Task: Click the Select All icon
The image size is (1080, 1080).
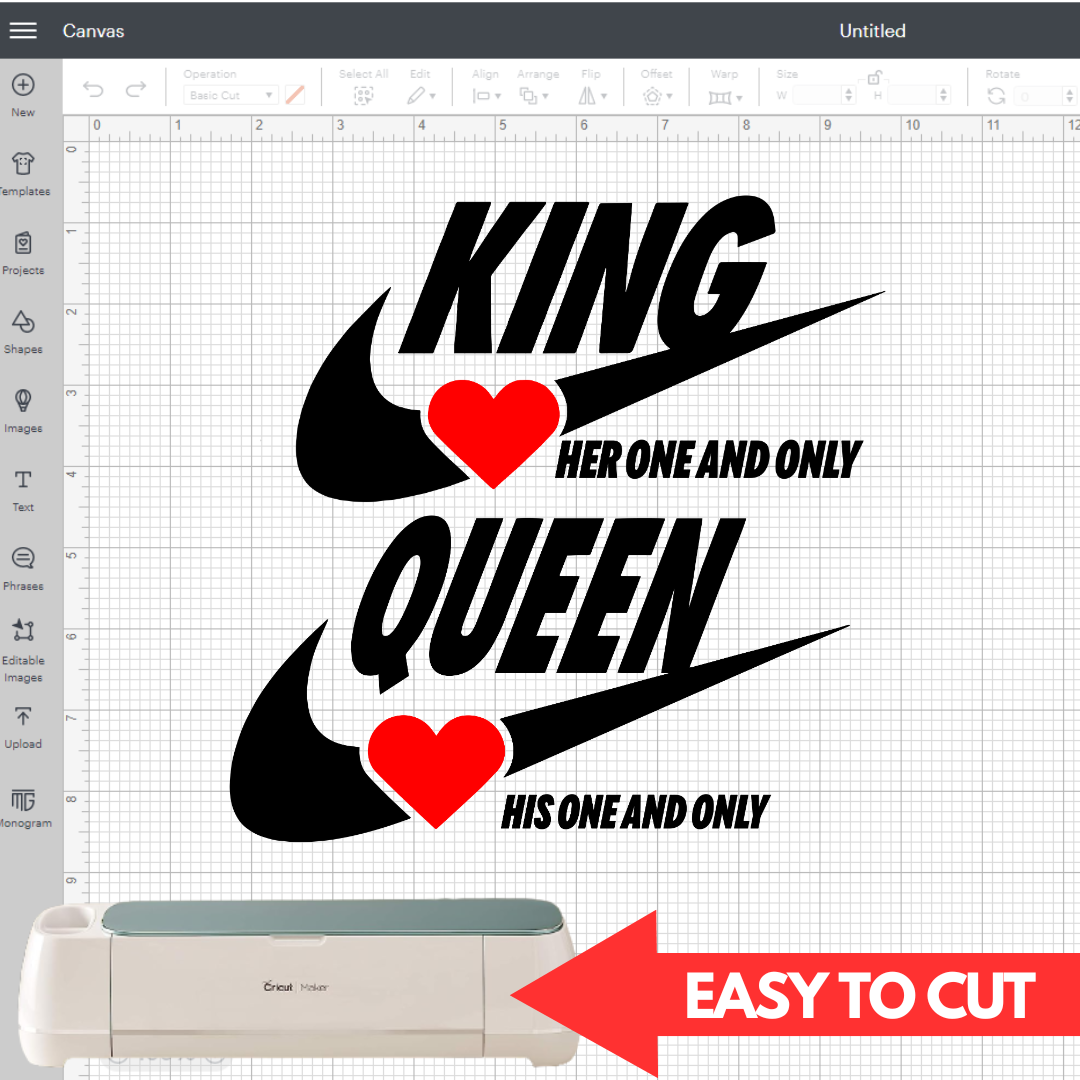Action: pyautogui.click(x=363, y=96)
